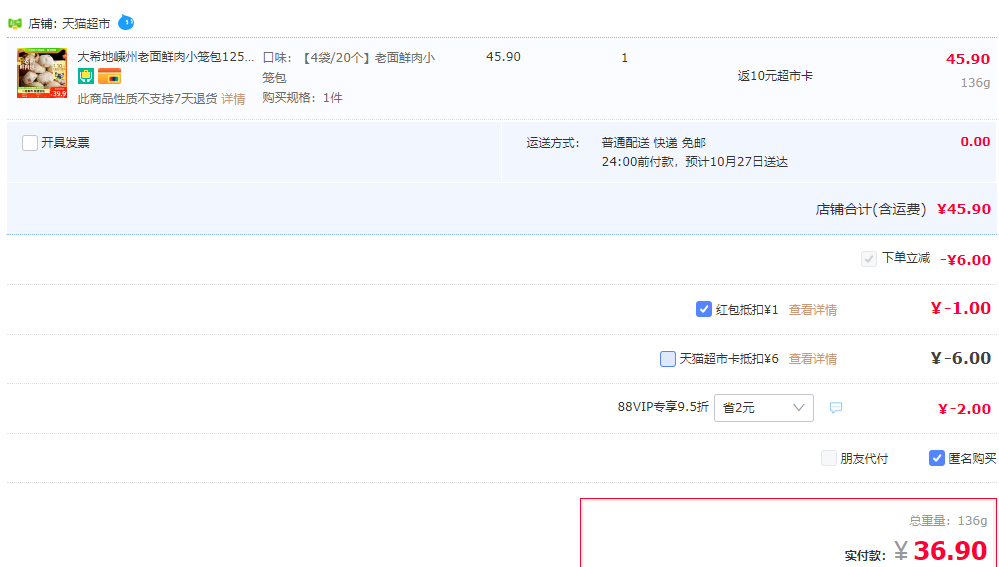This screenshot has height=567, width=999.
Task: Check the 天猫超市卡抵扣¥6 checkbox
Action: point(668,359)
